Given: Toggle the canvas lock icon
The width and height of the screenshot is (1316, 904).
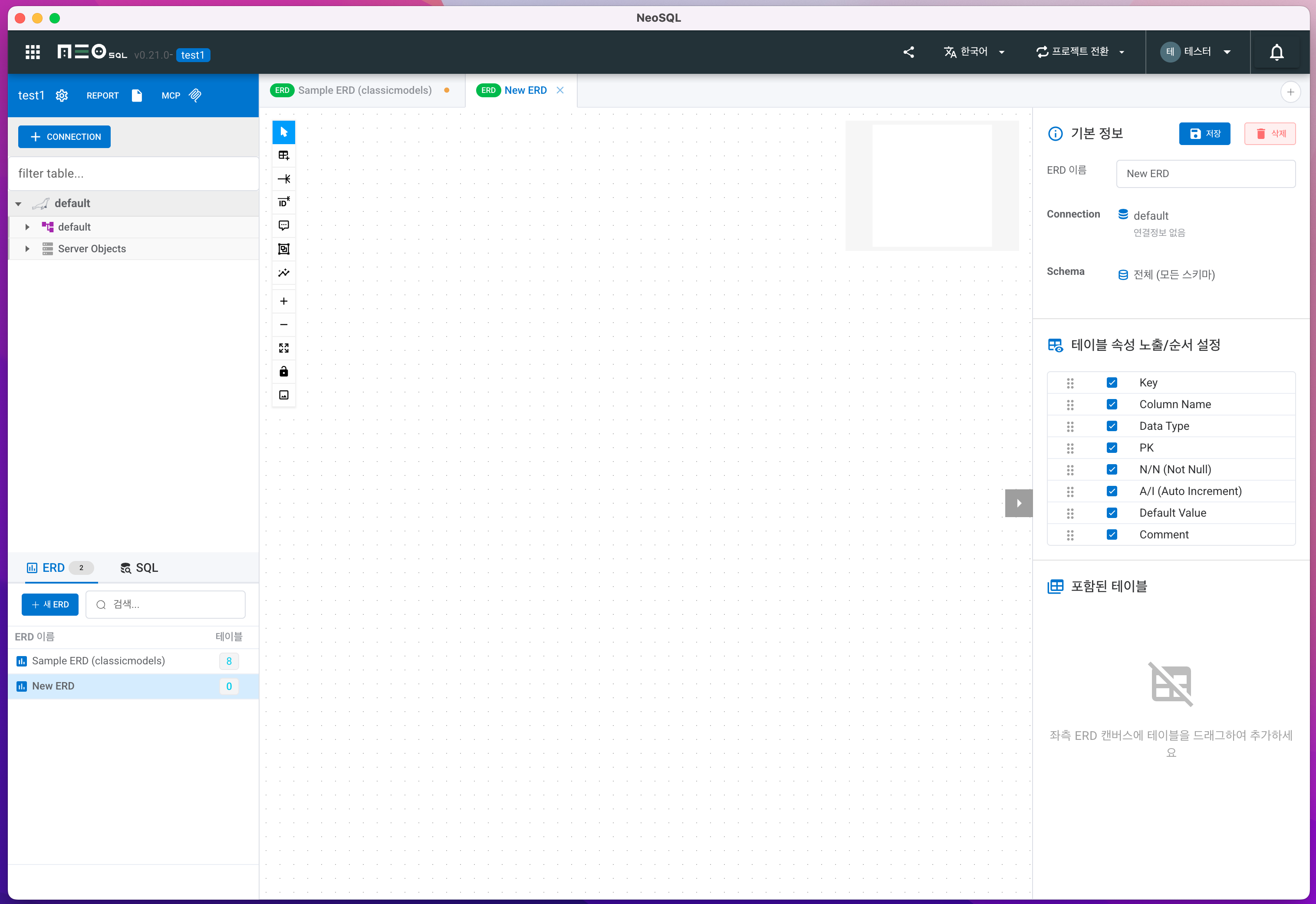Looking at the screenshot, I should point(284,372).
